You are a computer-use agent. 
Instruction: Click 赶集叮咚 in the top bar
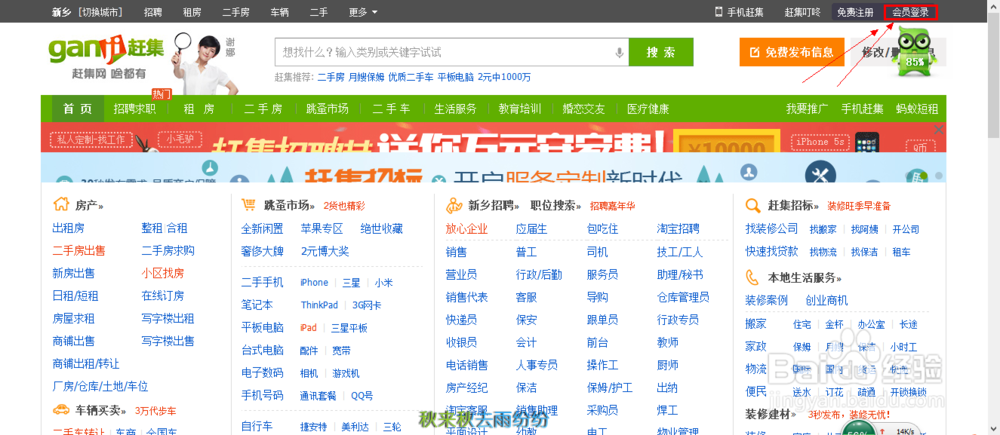[x=802, y=11]
